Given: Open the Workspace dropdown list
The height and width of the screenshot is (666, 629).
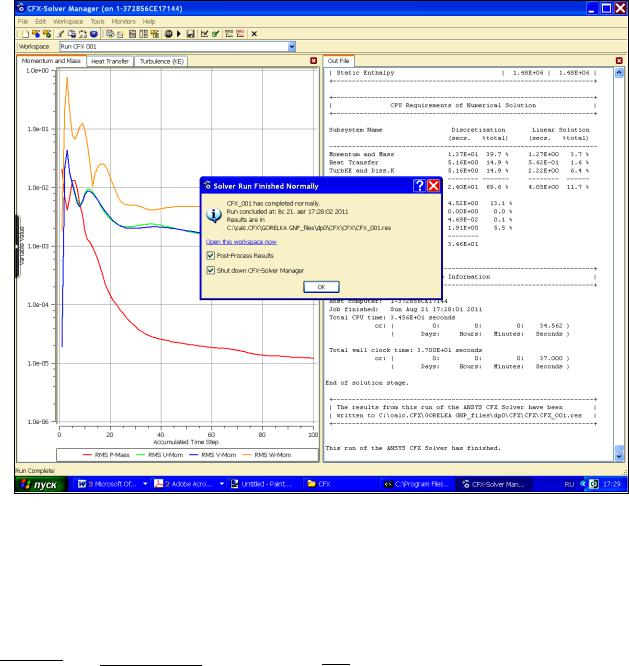Looking at the screenshot, I should [x=292, y=46].
